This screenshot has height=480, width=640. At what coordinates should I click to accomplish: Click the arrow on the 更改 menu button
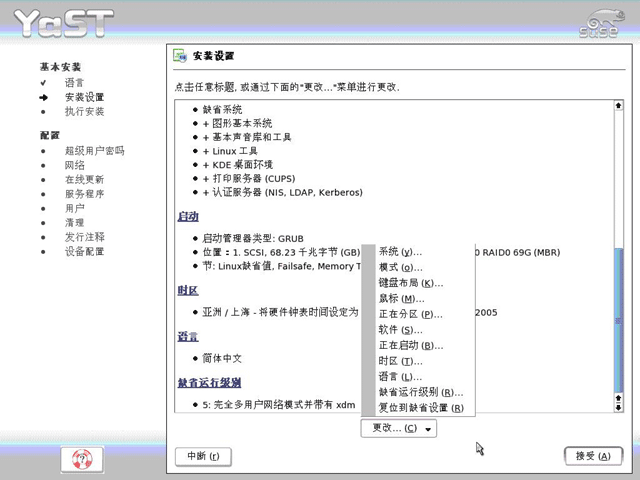tap(428, 429)
